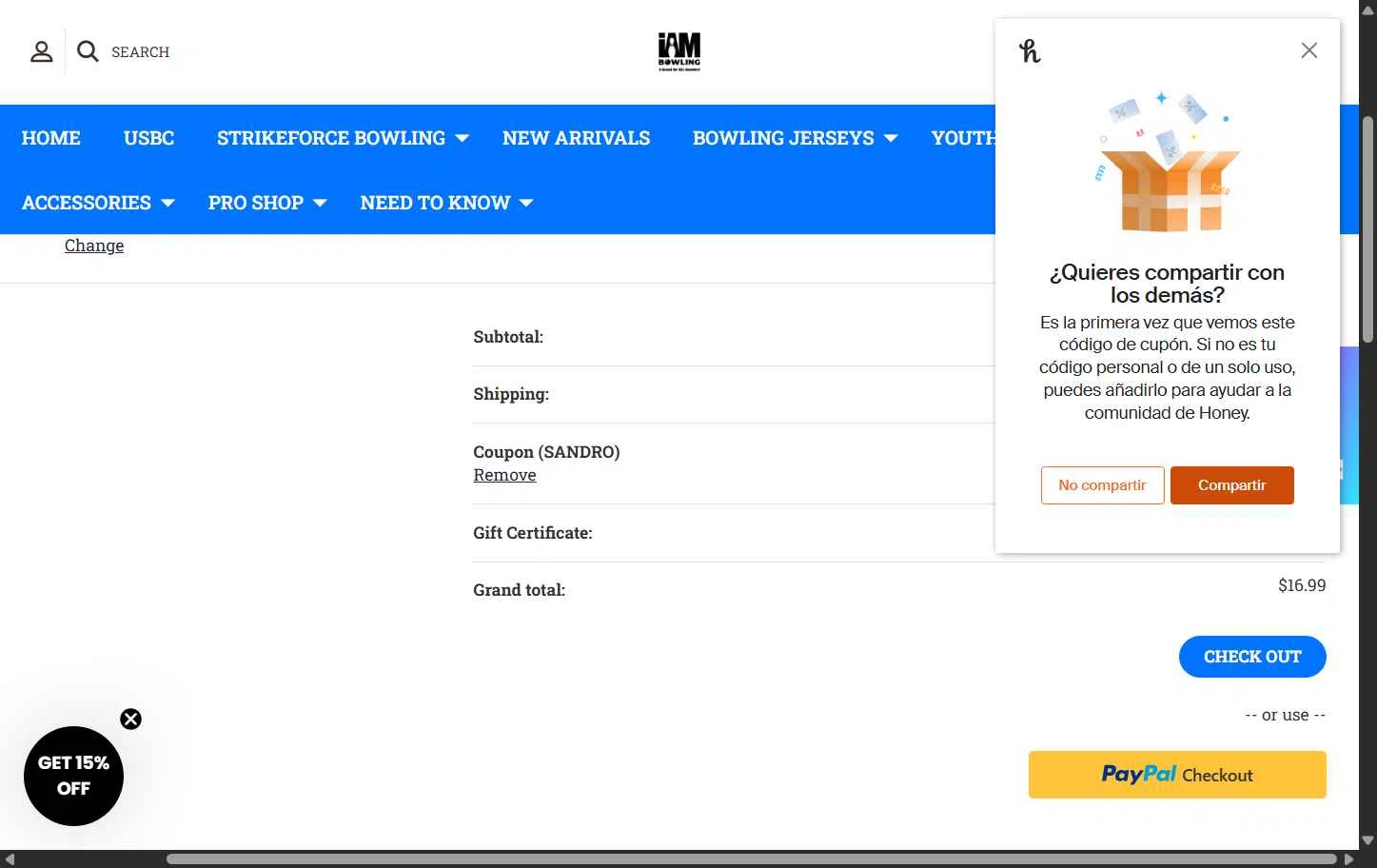This screenshot has height=868, width=1377.
Task: Open the user account icon
Action: (x=42, y=51)
